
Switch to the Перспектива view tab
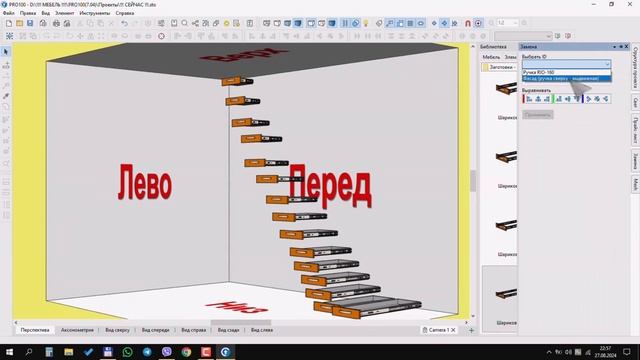pos(35,330)
